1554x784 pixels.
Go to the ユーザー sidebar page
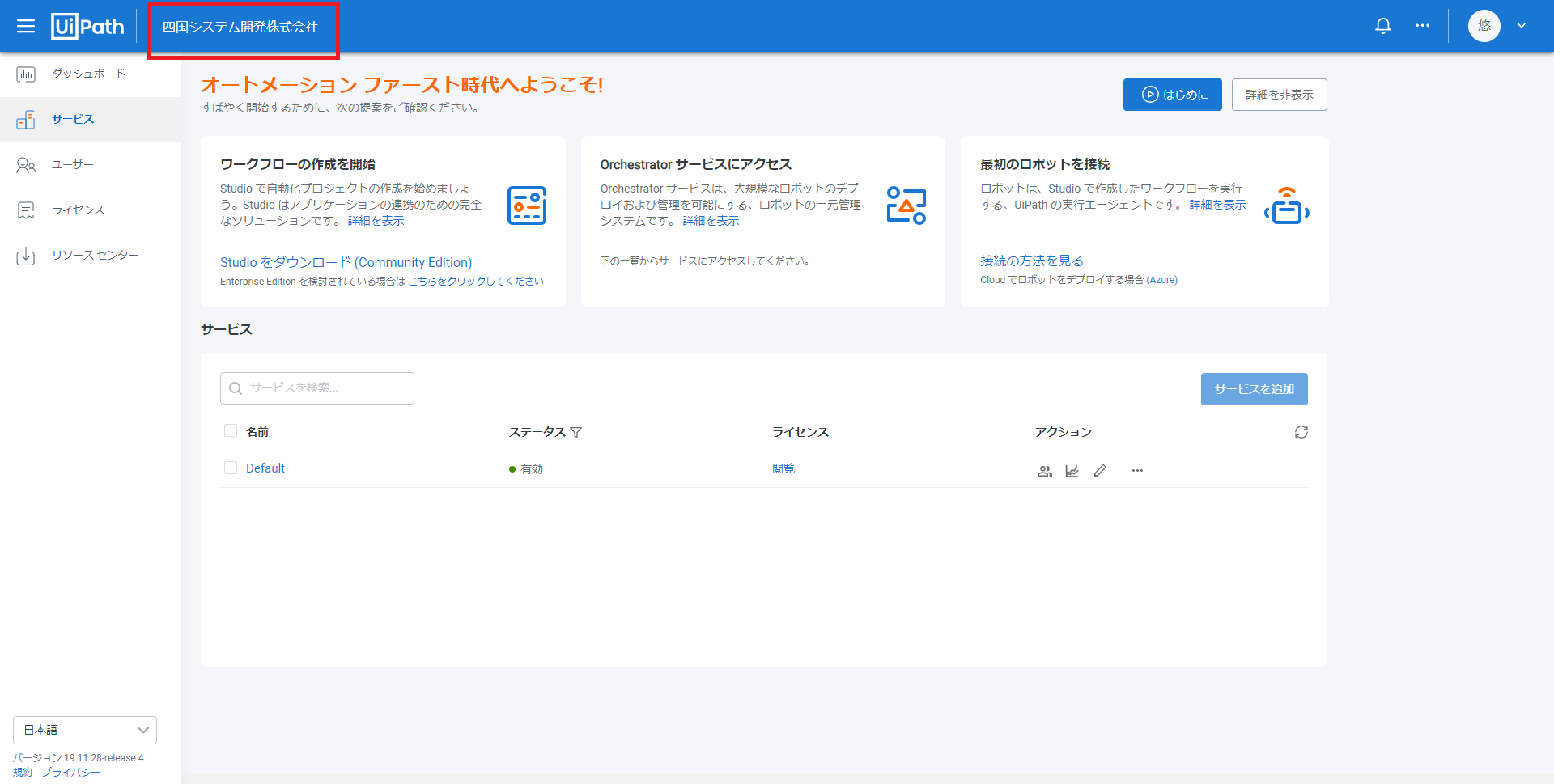(x=73, y=165)
